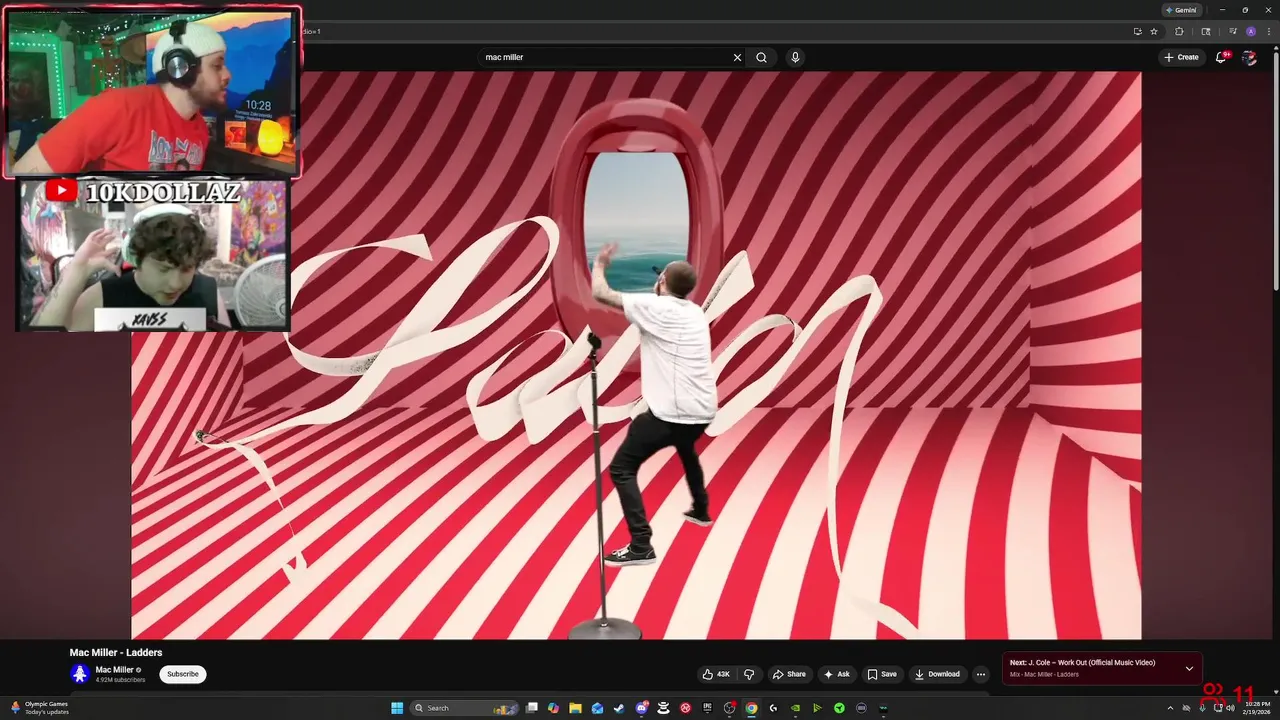Open Steam from taskbar

[618, 708]
